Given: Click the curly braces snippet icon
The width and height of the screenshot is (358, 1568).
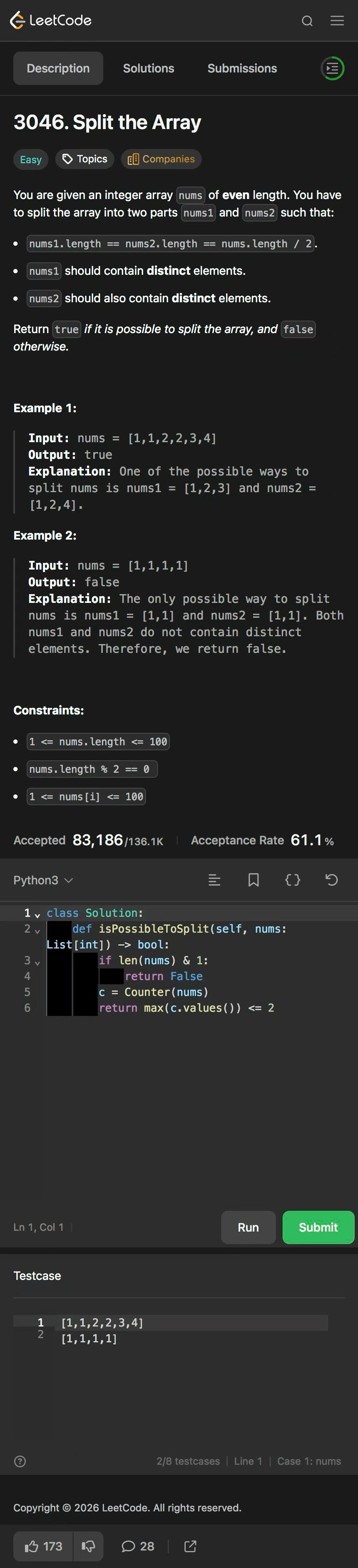Looking at the screenshot, I should click(292, 880).
